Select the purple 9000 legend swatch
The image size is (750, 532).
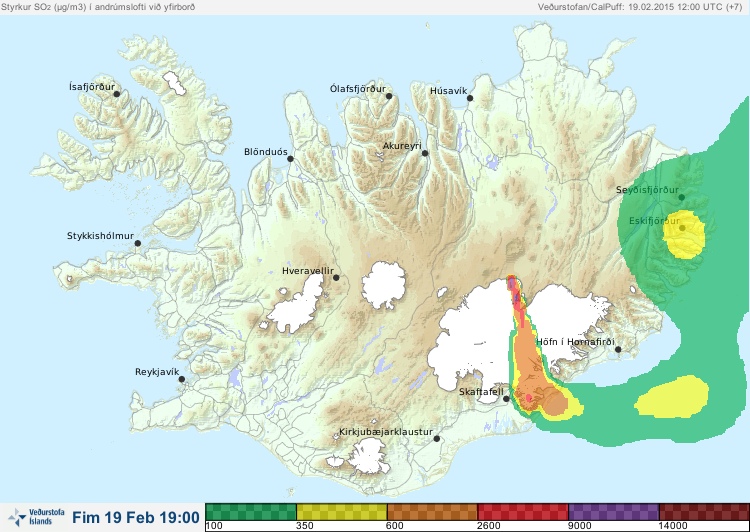tap(614, 512)
